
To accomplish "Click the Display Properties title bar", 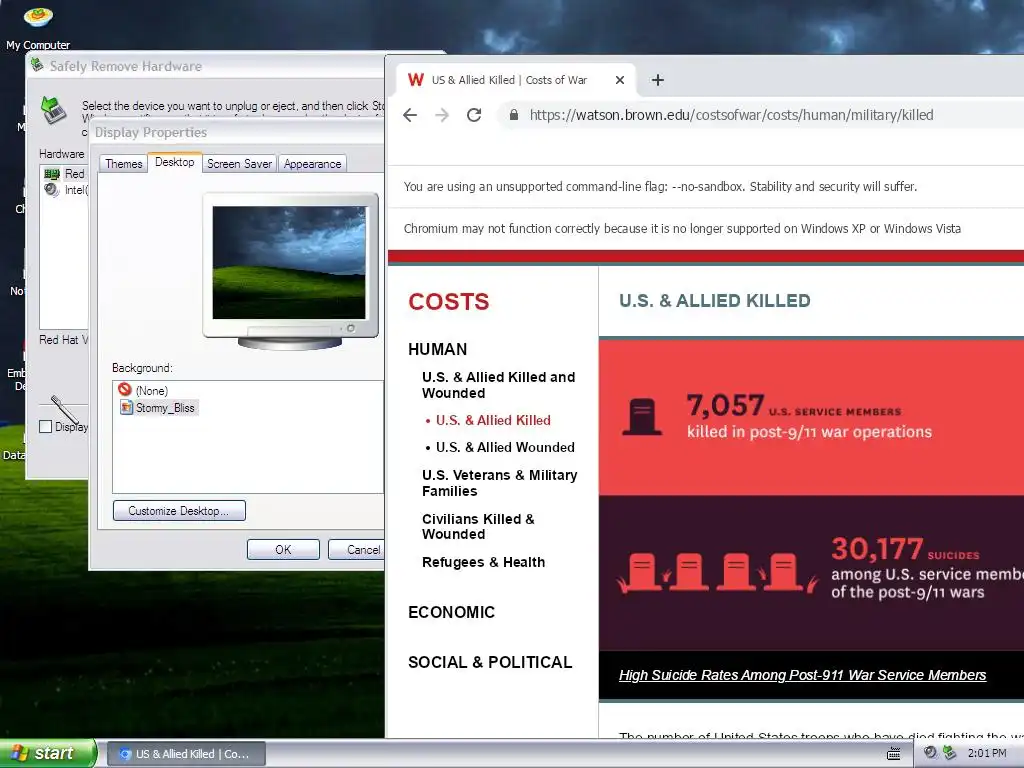I will (236, 132).
